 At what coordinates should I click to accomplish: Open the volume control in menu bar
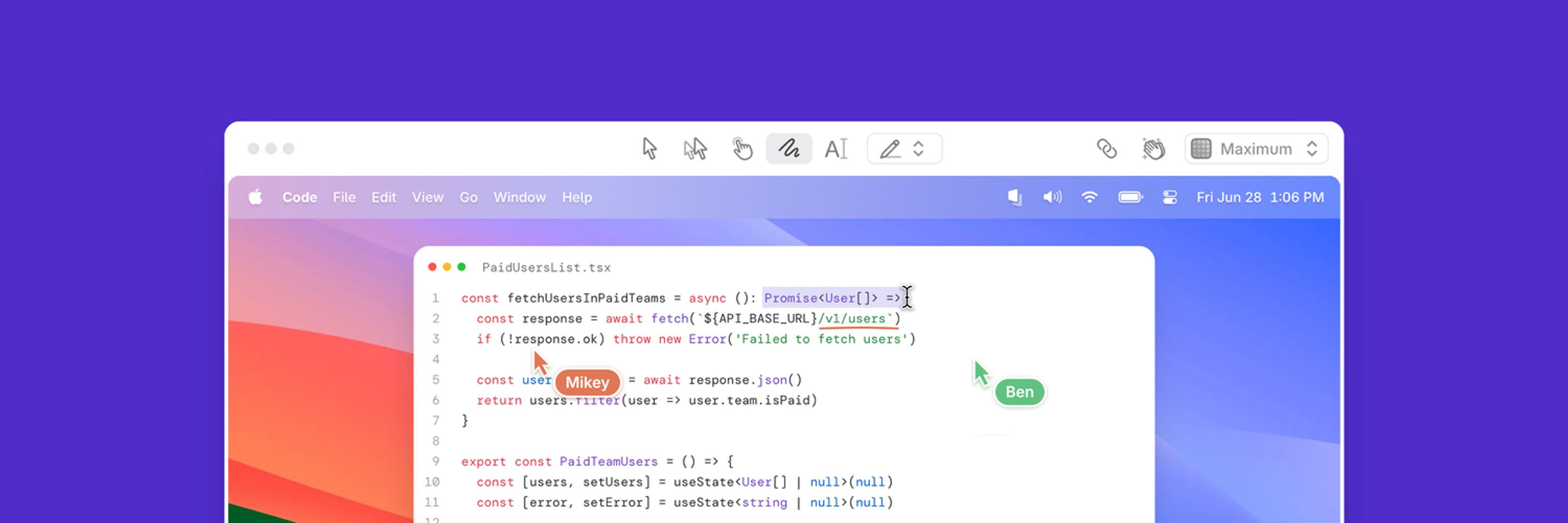point(1052,197)
